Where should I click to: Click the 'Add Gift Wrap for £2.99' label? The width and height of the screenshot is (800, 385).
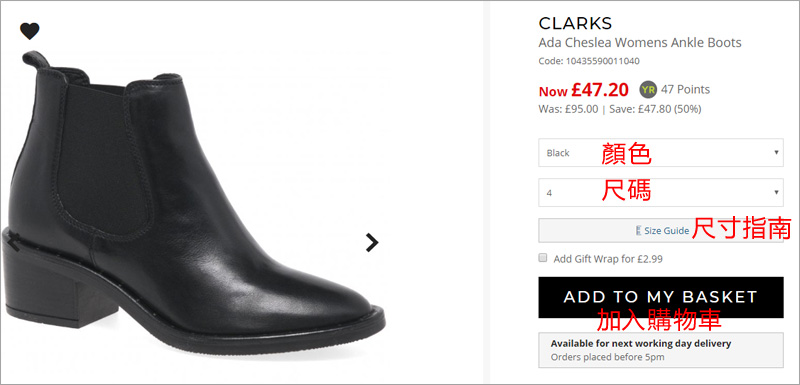pos(608,259)
